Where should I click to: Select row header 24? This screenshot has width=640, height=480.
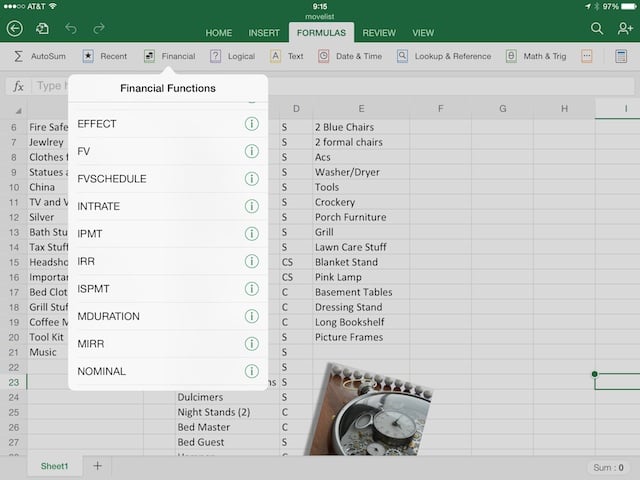[x=13, y=397]
